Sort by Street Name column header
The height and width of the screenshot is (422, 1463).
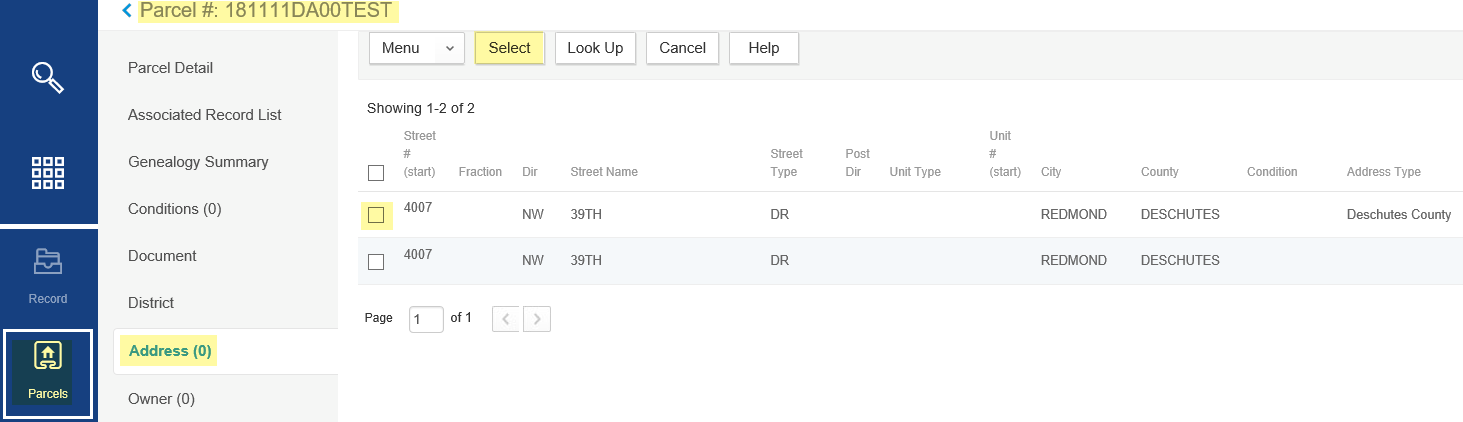click(x=604, y=172)
